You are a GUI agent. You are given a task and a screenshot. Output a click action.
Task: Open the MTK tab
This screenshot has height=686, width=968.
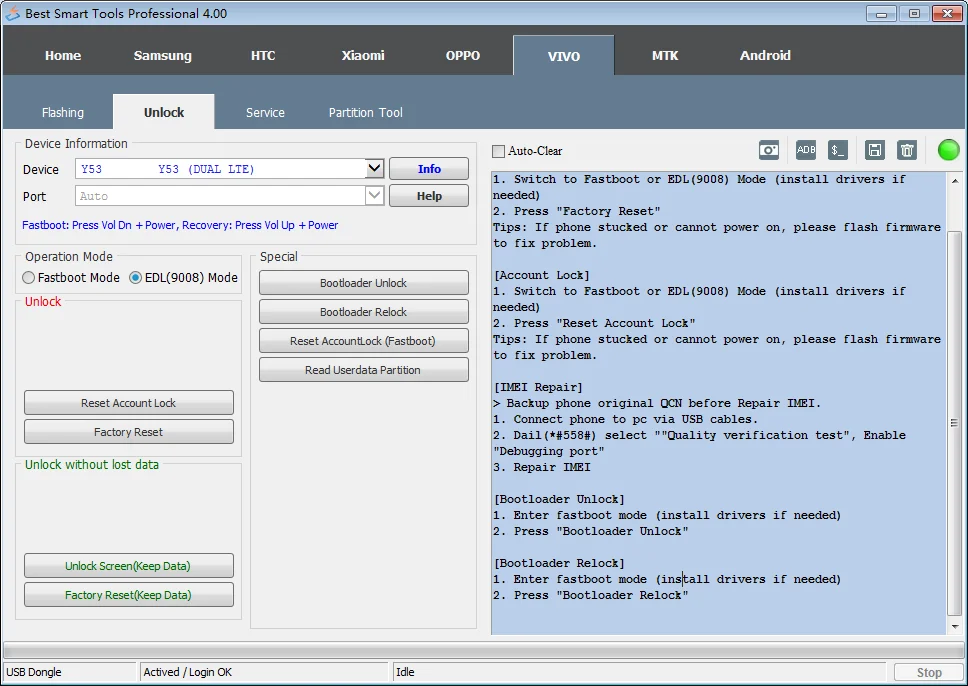[665, 56]
